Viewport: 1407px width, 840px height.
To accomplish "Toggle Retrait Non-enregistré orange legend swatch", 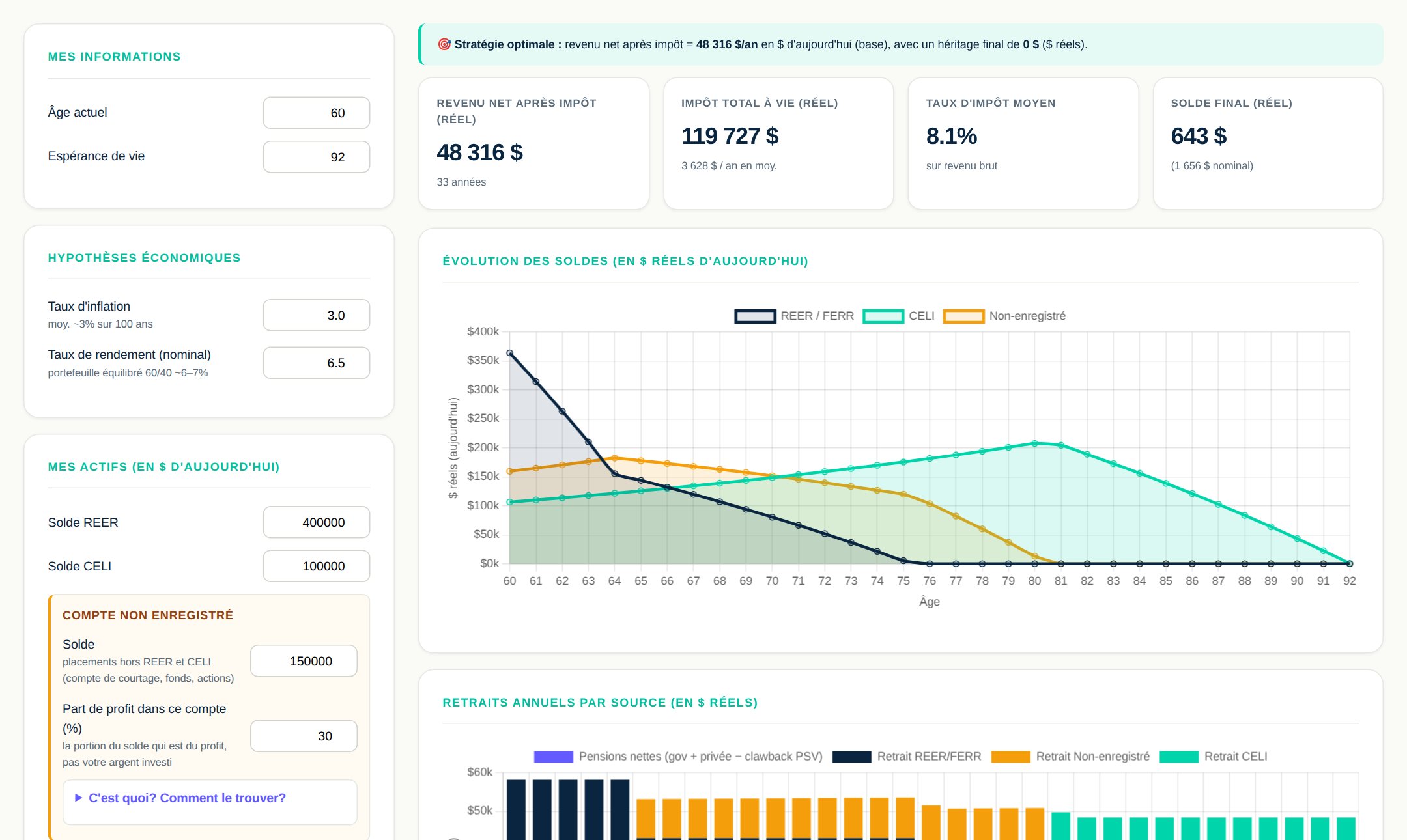I will pos(1011,757).
